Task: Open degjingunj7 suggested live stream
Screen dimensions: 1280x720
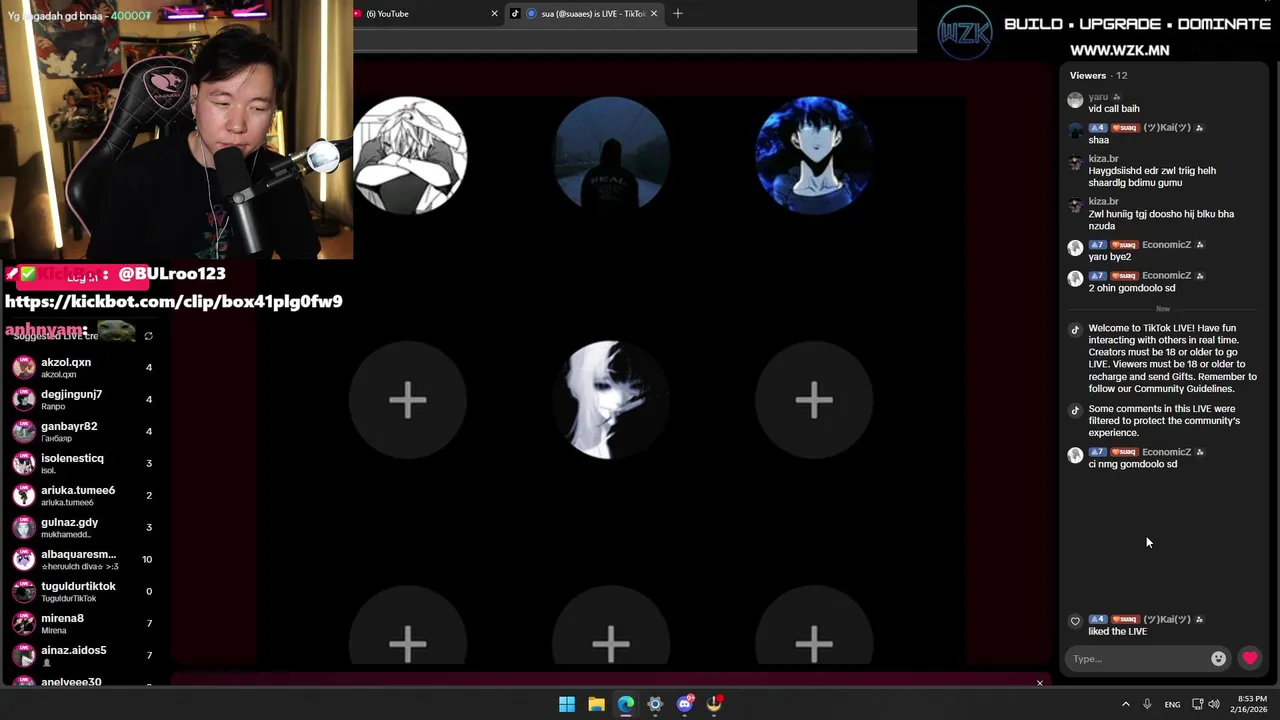Action: pos(84,399)
